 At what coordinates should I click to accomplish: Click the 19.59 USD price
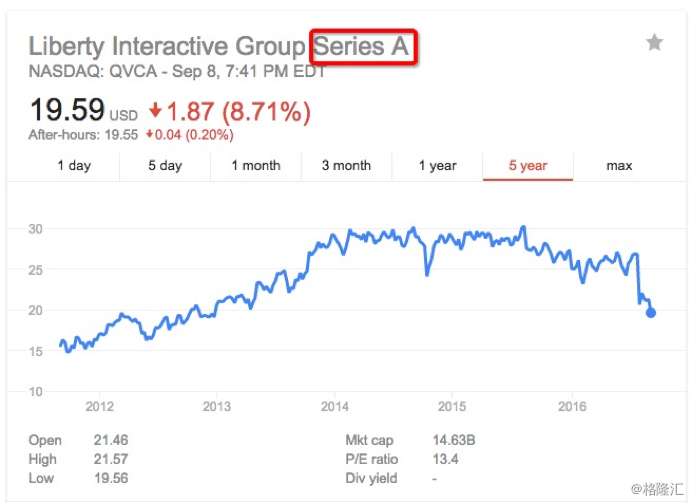pyautogui.click(x=83, y=110)
